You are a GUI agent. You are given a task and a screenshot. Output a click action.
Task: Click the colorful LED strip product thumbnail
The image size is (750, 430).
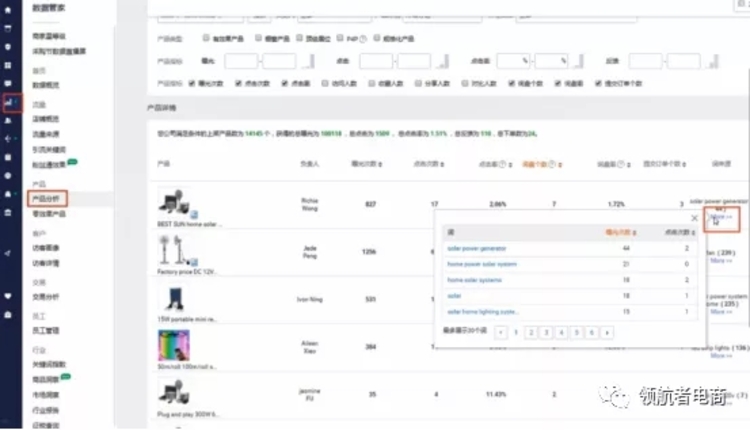point(173,345)
